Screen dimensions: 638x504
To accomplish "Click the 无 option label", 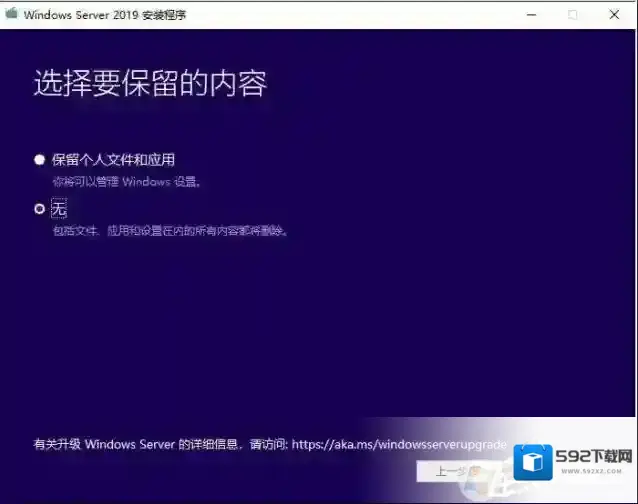I will tap(59, 209).
